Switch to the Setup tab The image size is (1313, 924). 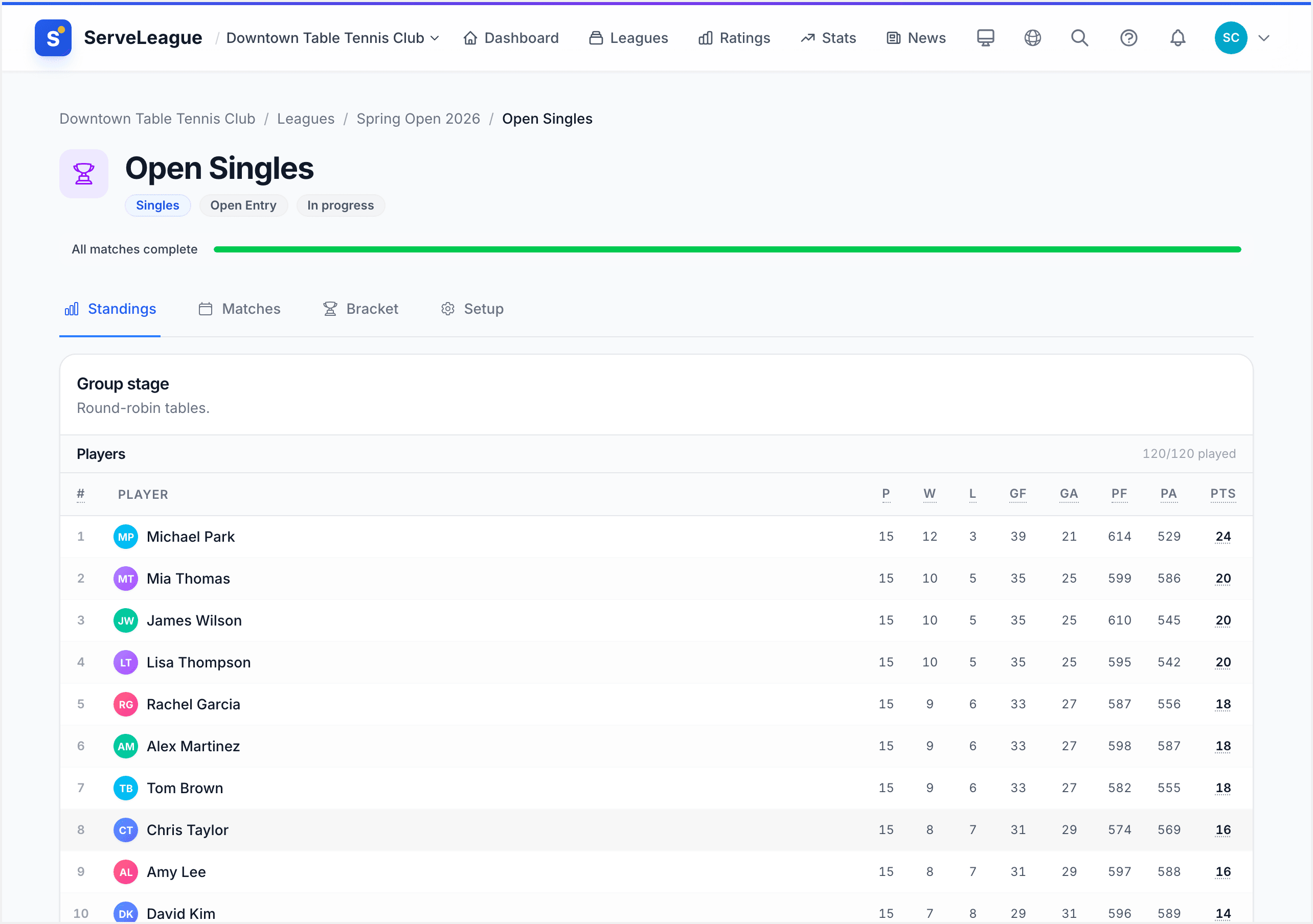point(472,309)
